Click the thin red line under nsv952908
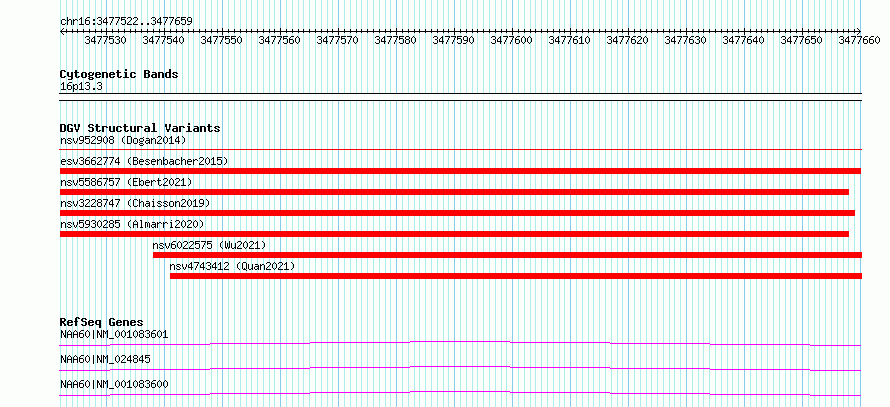This screenshot has width=890, height=407. (x=461, y=149)
